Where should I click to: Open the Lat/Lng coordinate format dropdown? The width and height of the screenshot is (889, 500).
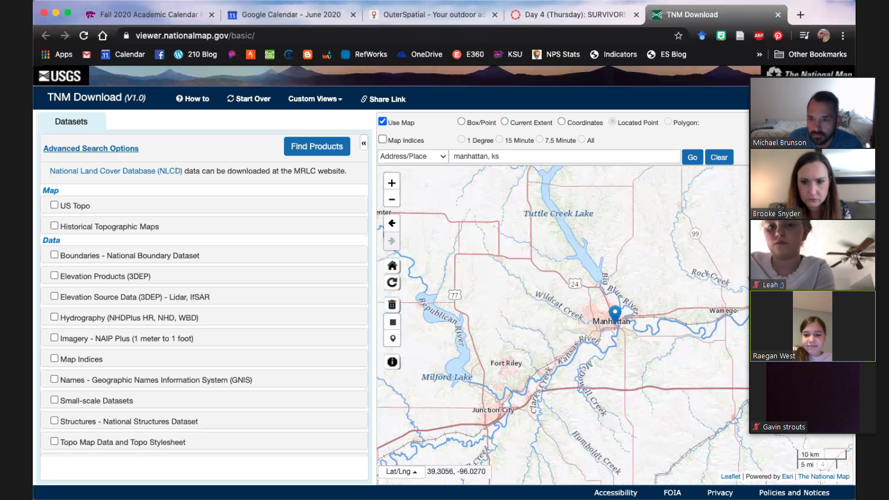click(401, 471)
